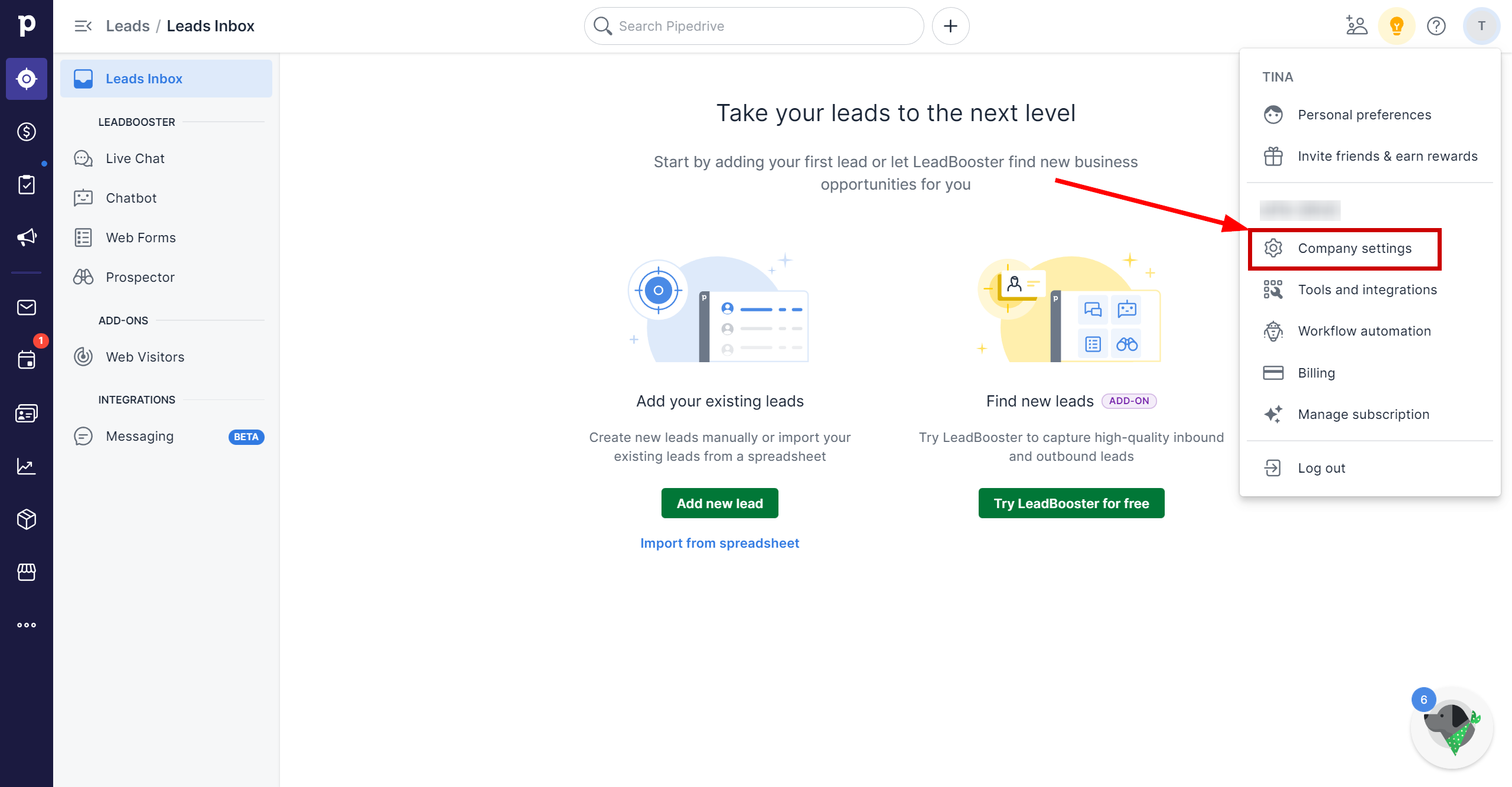Select Leads Inbox in side panel
The height and width of the screenshot is (787, 1512).
(166, 79)
